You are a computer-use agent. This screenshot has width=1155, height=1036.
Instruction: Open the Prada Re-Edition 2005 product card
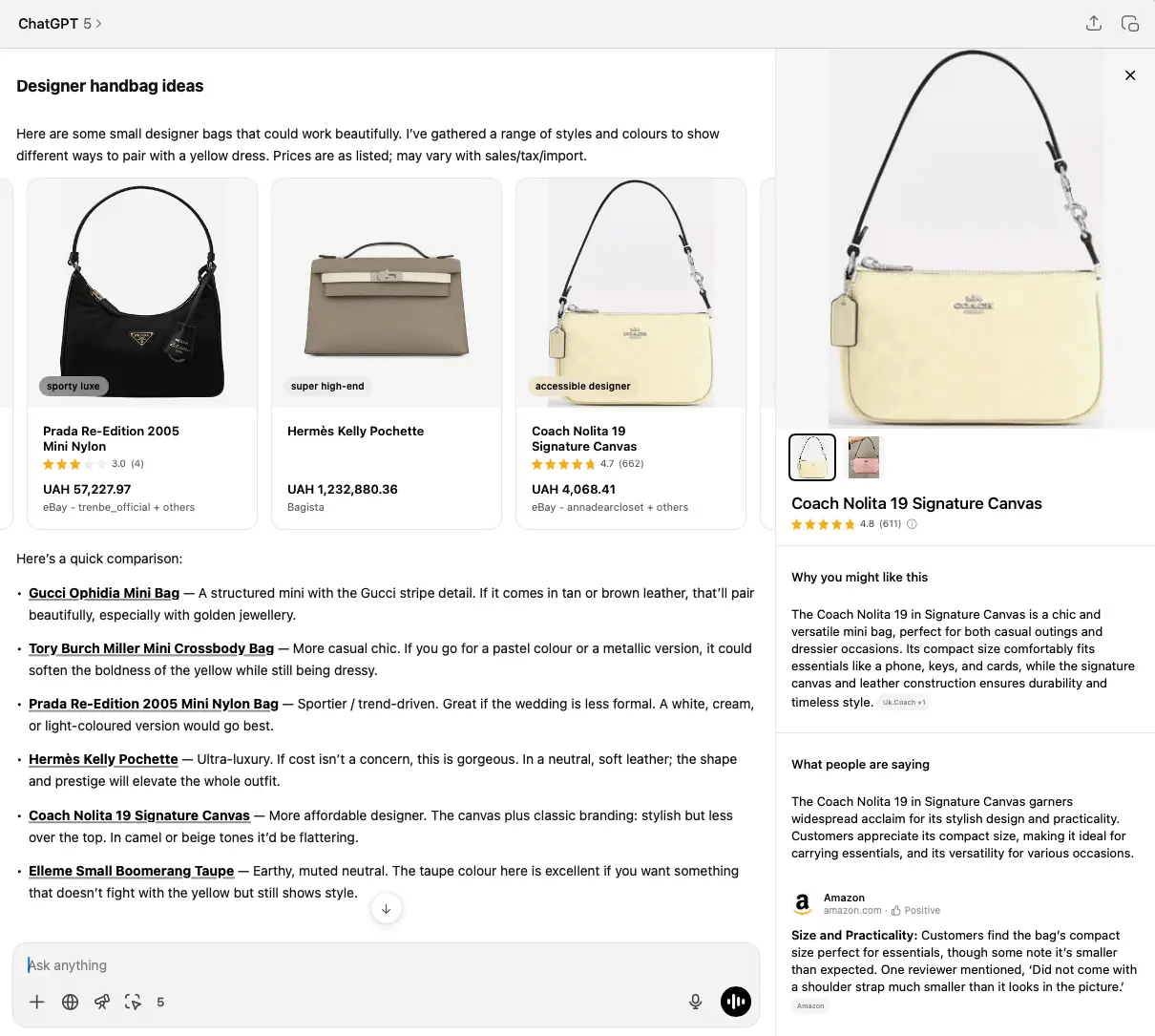(142, 353)
